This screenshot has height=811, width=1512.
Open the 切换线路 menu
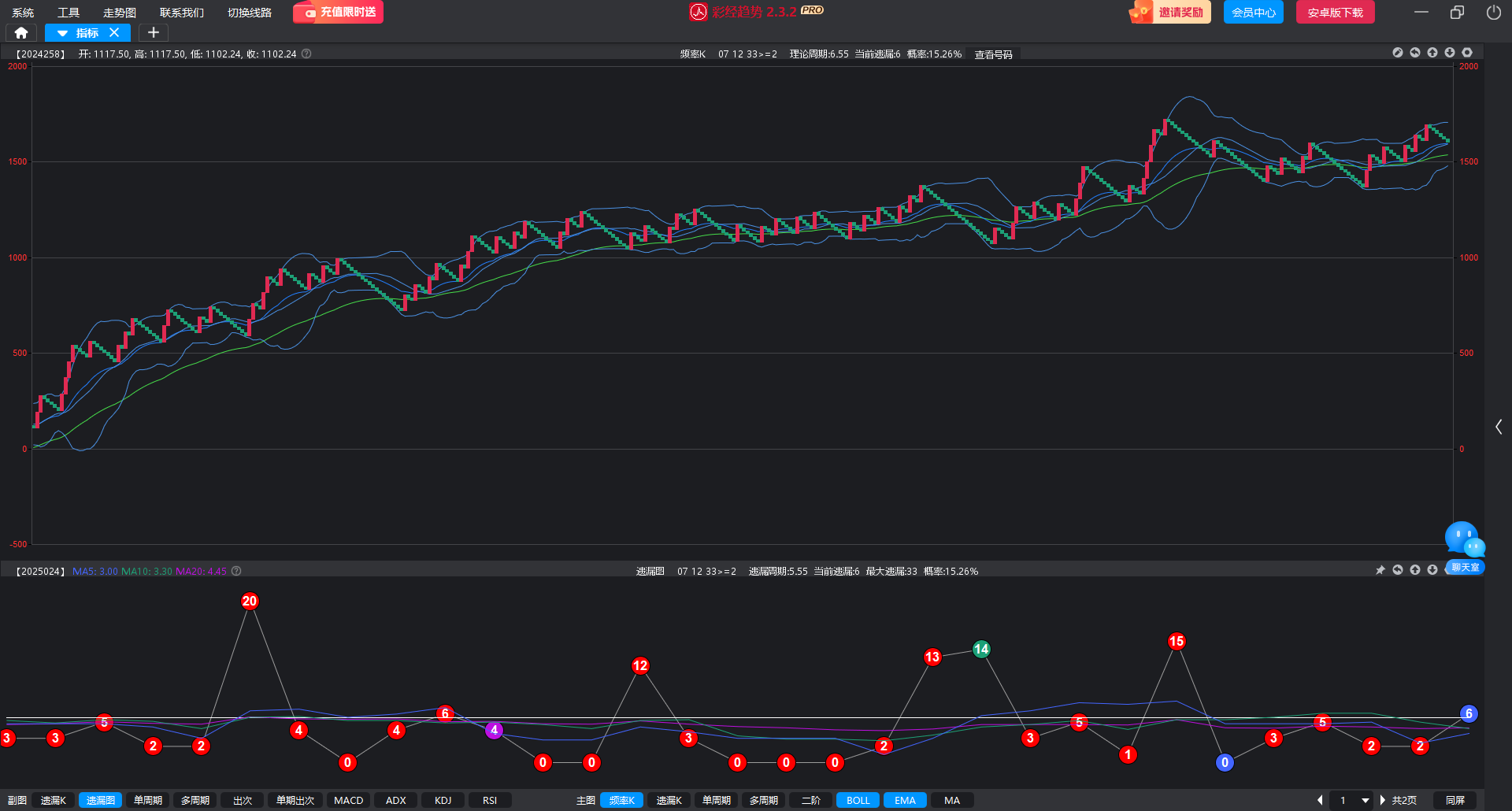[x=250, y=13]
